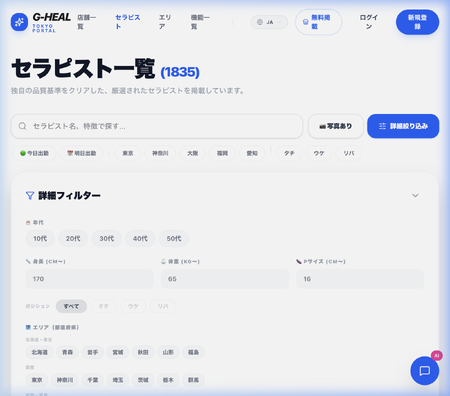Viewport: 450px width, 396px height.
Task: Click the G-HEAL sparkle logo icon
Action: tap(19, 22)
